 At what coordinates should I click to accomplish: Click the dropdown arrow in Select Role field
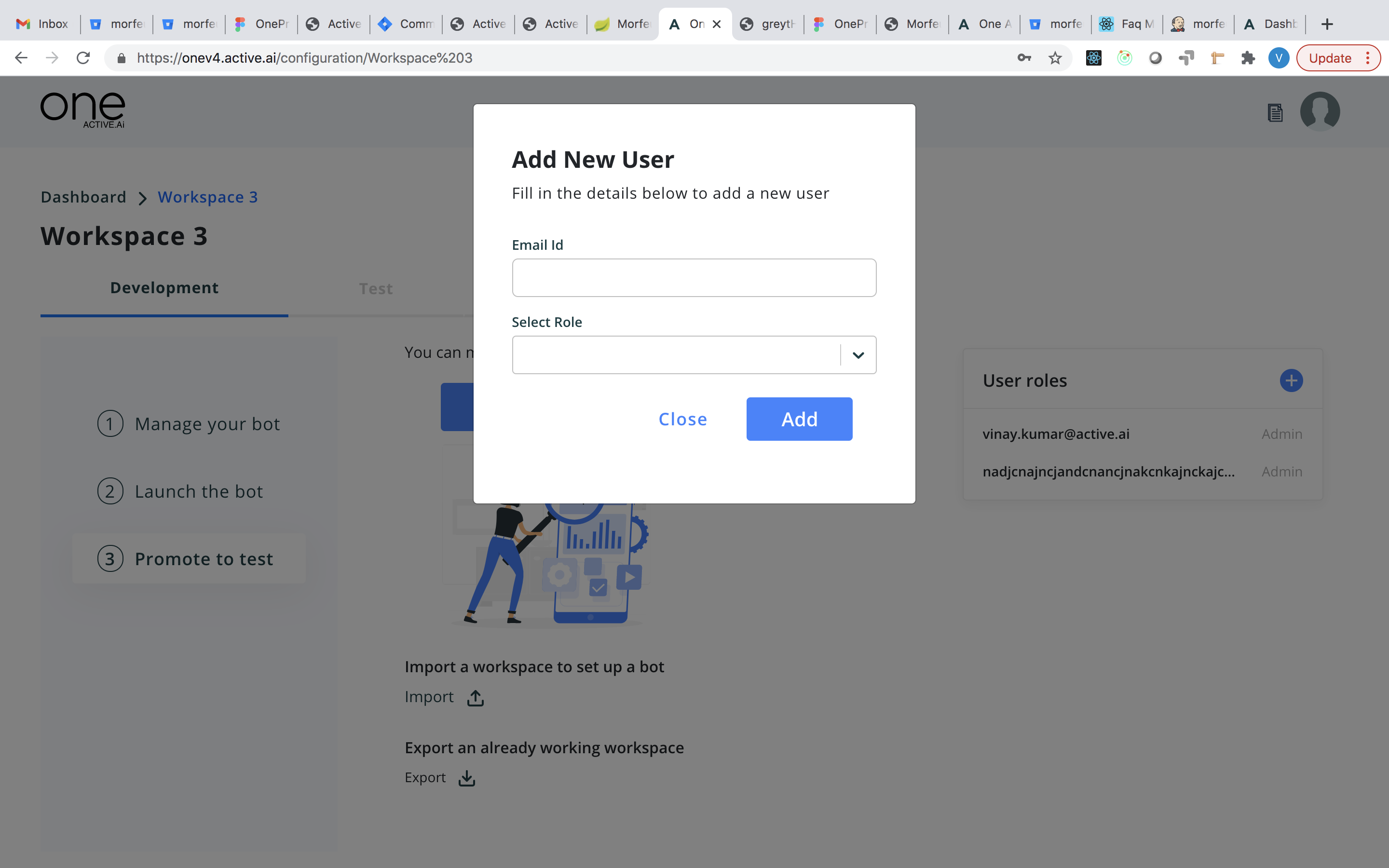(858, 354)
